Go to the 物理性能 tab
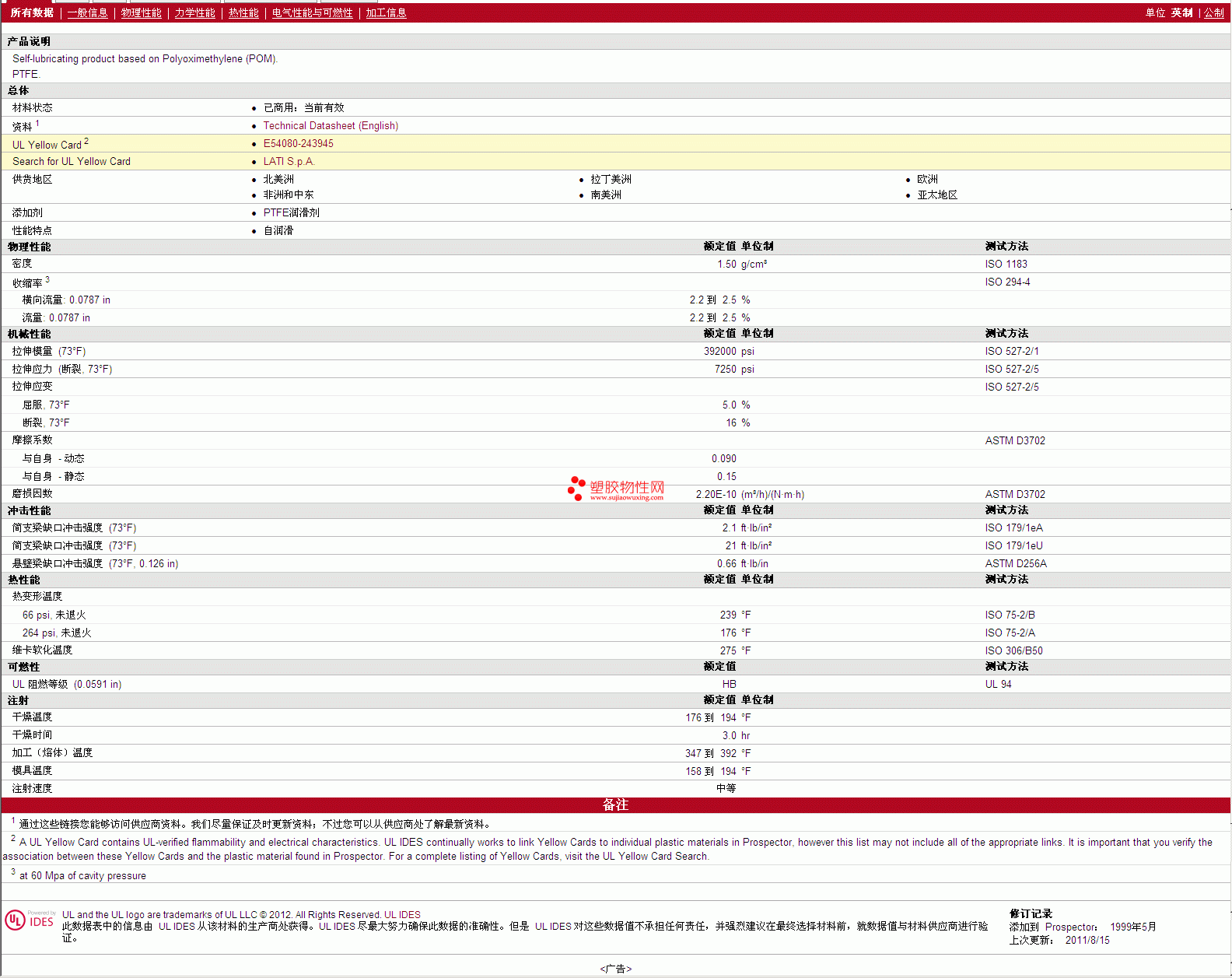1232x978 pixels. click(x=141, y=13)
